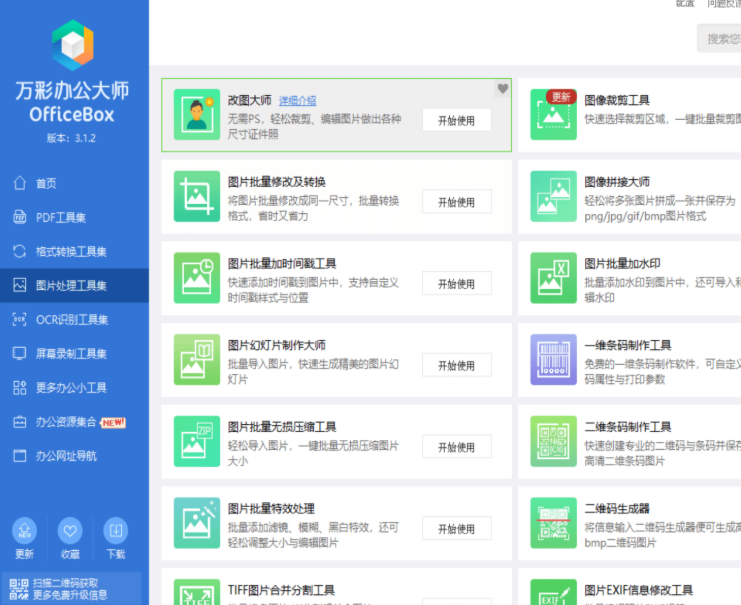Click the QR code icon at sidebar bottom
The width and height of the screenshot is (741, 605).
click(19, 589)
